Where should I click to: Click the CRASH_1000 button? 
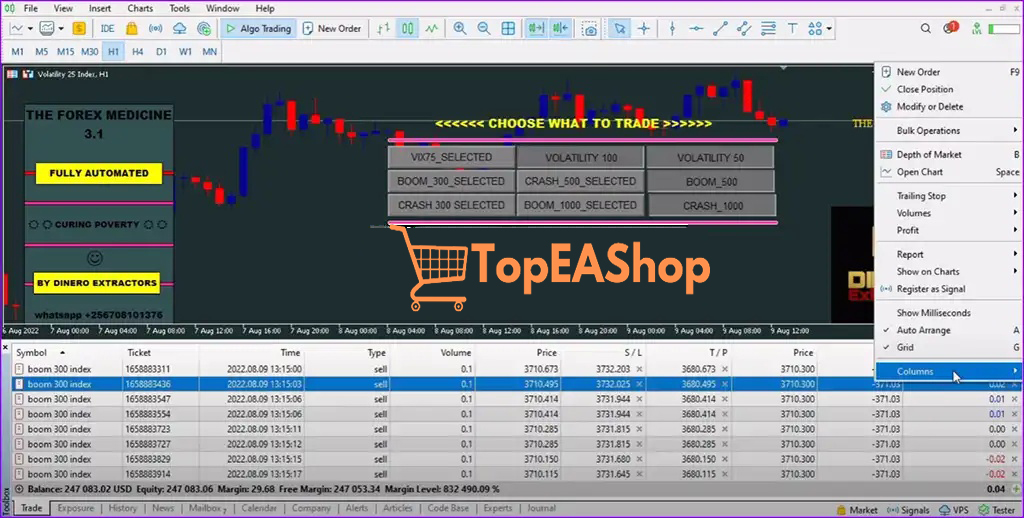[x=712, y=206]
